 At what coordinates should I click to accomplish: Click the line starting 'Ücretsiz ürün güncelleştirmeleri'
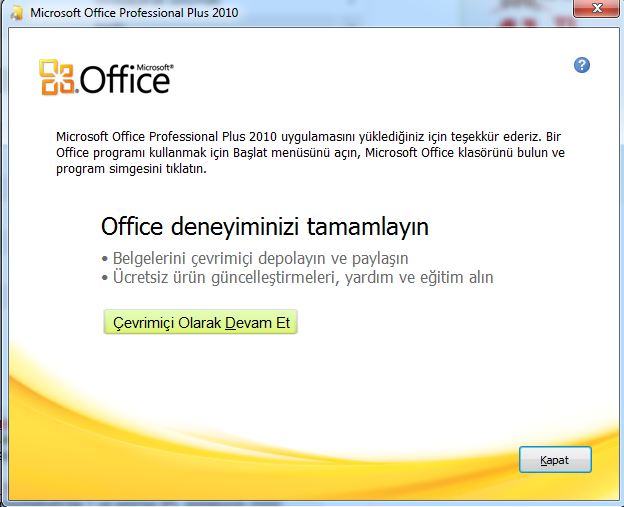click(x=303, y=277)
